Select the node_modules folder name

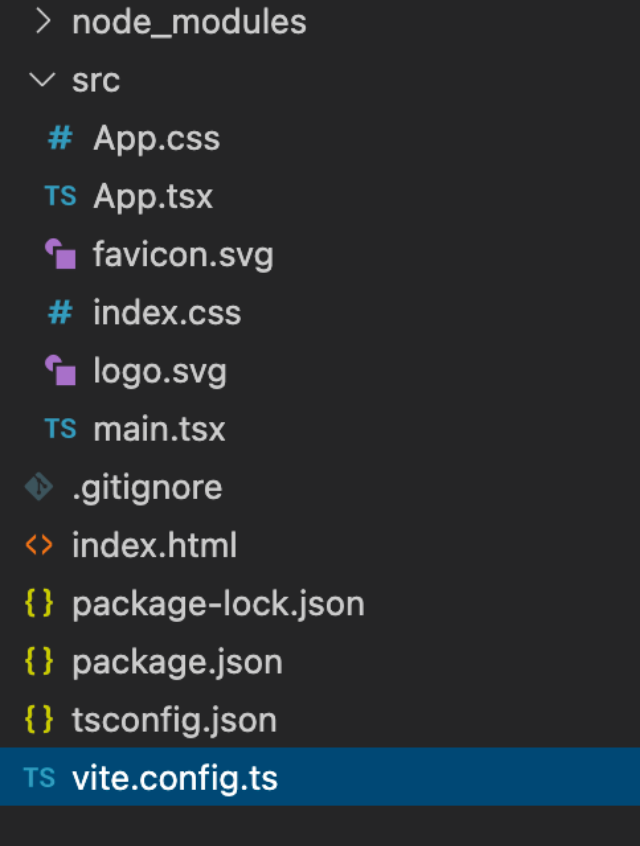189,22
